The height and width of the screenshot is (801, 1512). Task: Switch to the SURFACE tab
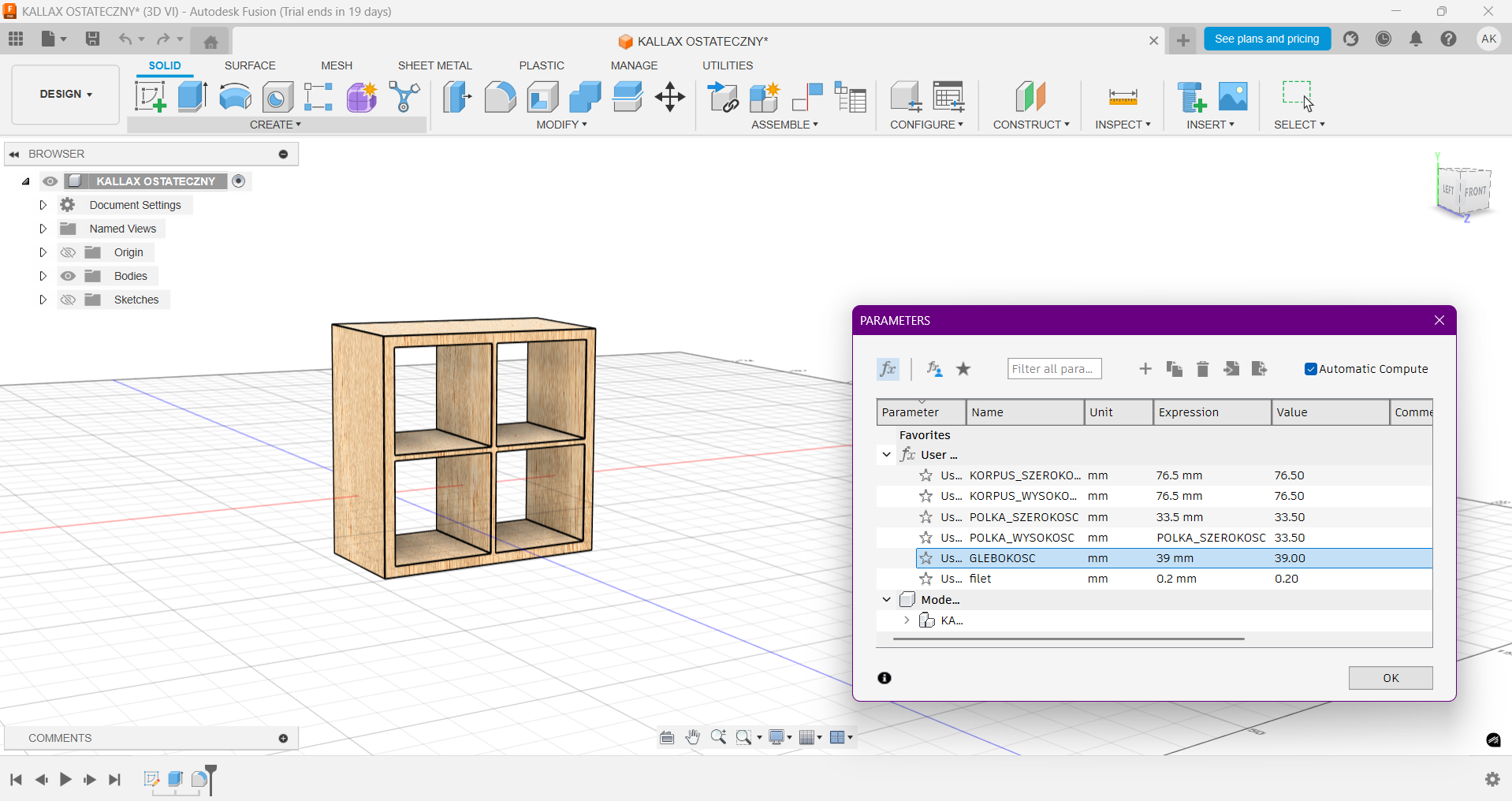pyautogui.click(x=250, y=65)
